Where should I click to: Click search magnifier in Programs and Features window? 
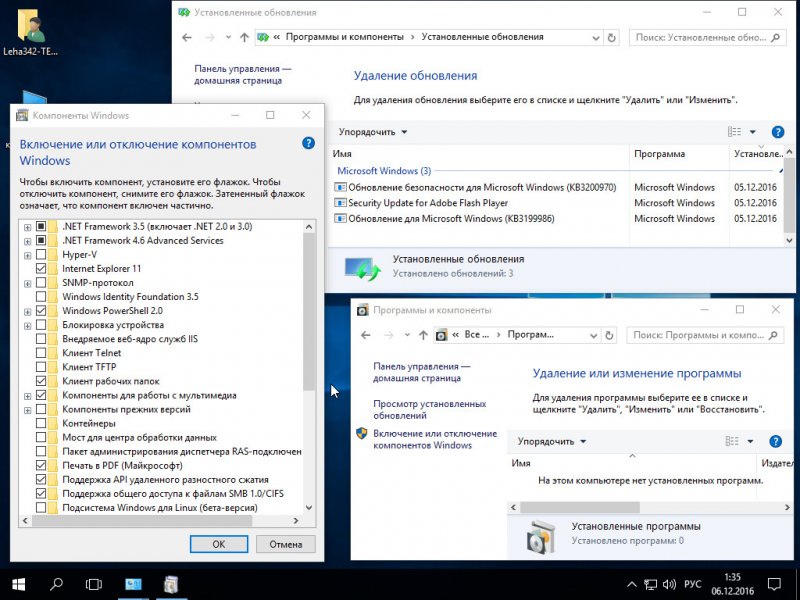[x=773, y=335]
